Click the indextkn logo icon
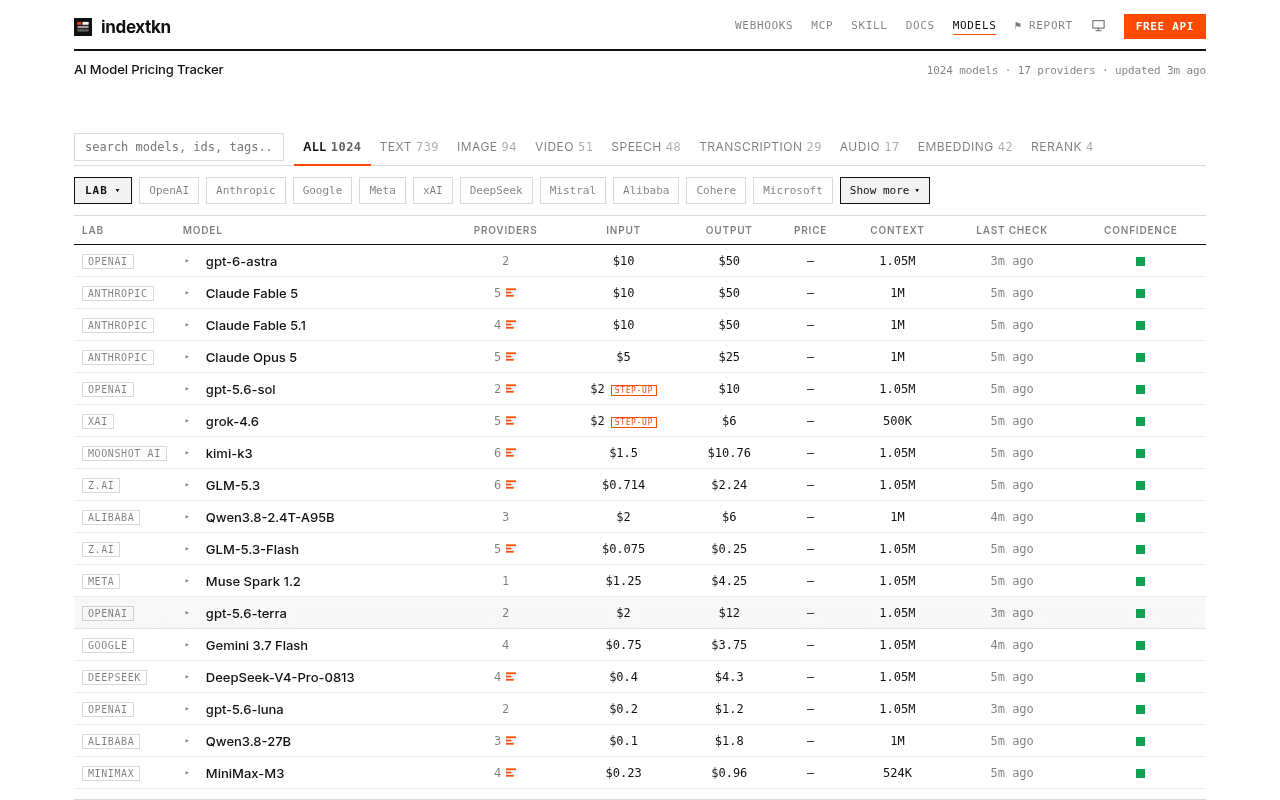The width and height of the screenshot is (1280, 800). 83,27
